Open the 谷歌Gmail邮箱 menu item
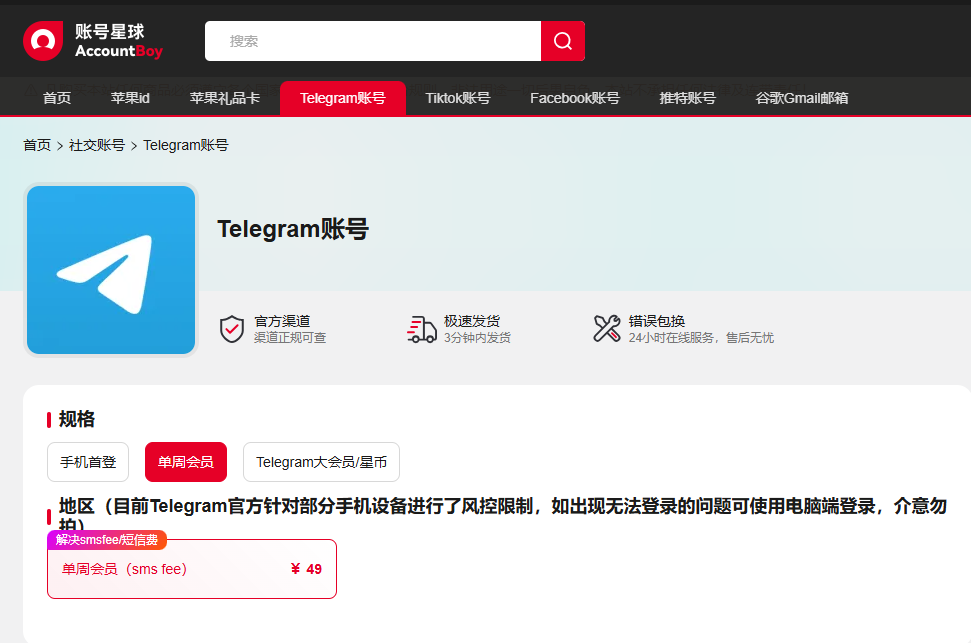Viewport: 971px width, 643px height. [x=801, y=98]
